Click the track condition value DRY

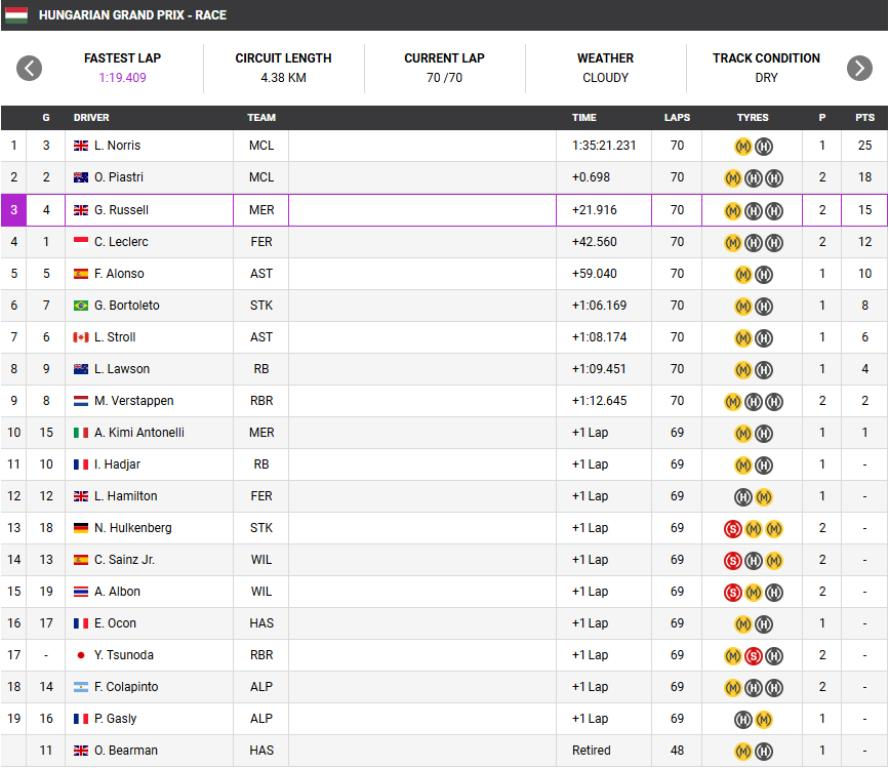click(x=767, y=78)
